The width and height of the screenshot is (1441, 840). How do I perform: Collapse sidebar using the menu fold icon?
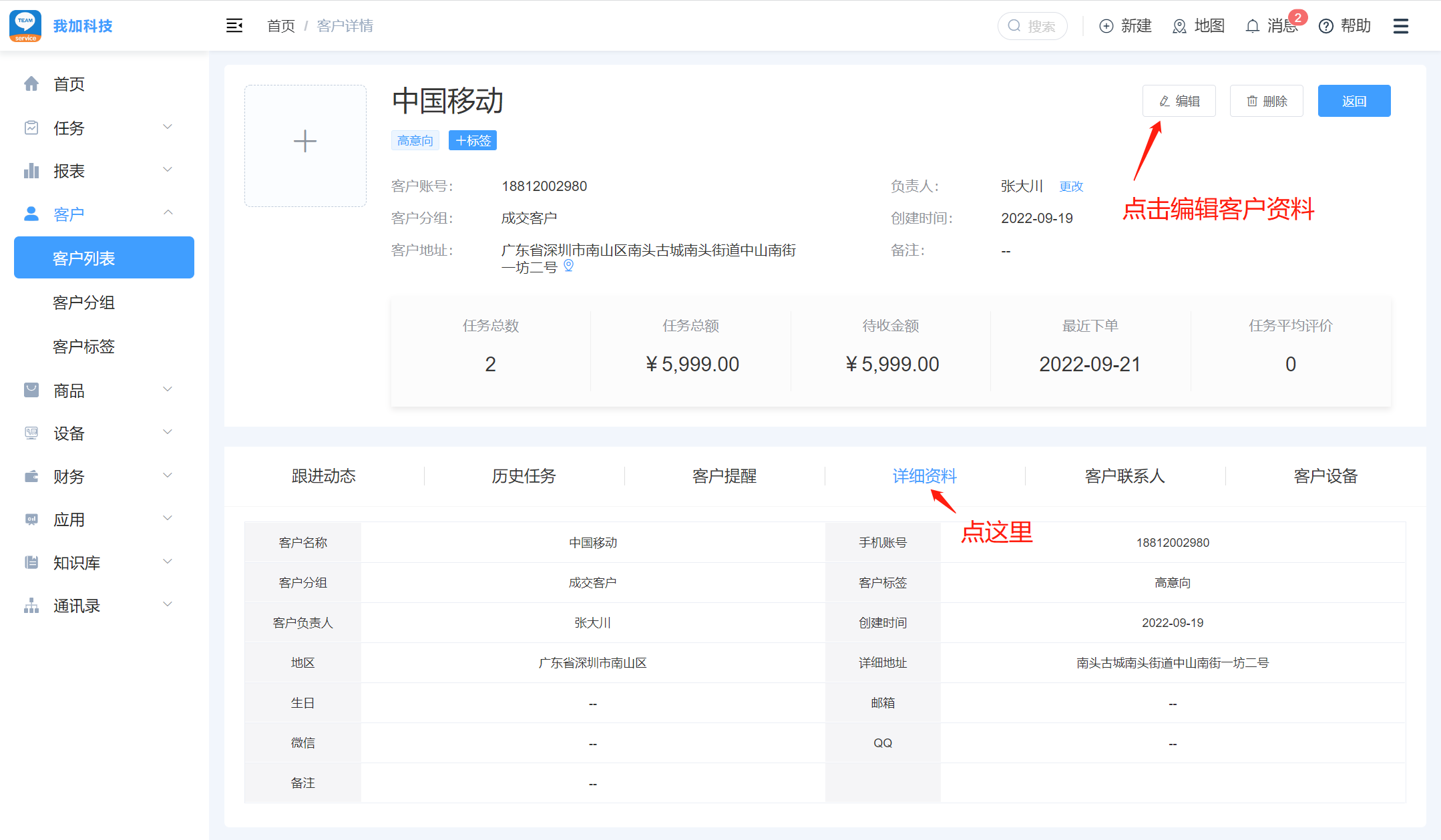pos(234,26)
